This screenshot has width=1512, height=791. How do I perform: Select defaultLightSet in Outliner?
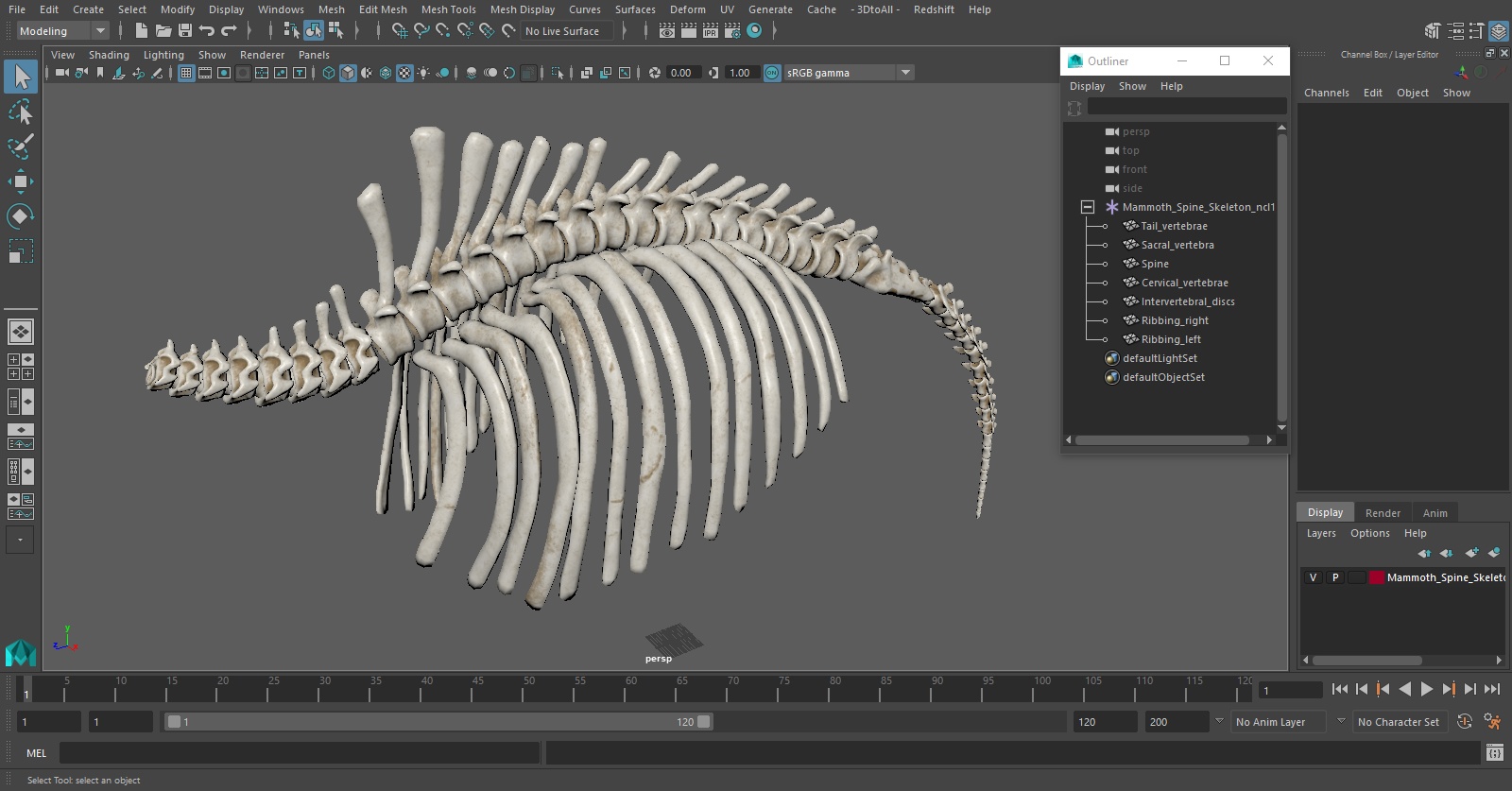point(1160,358)
